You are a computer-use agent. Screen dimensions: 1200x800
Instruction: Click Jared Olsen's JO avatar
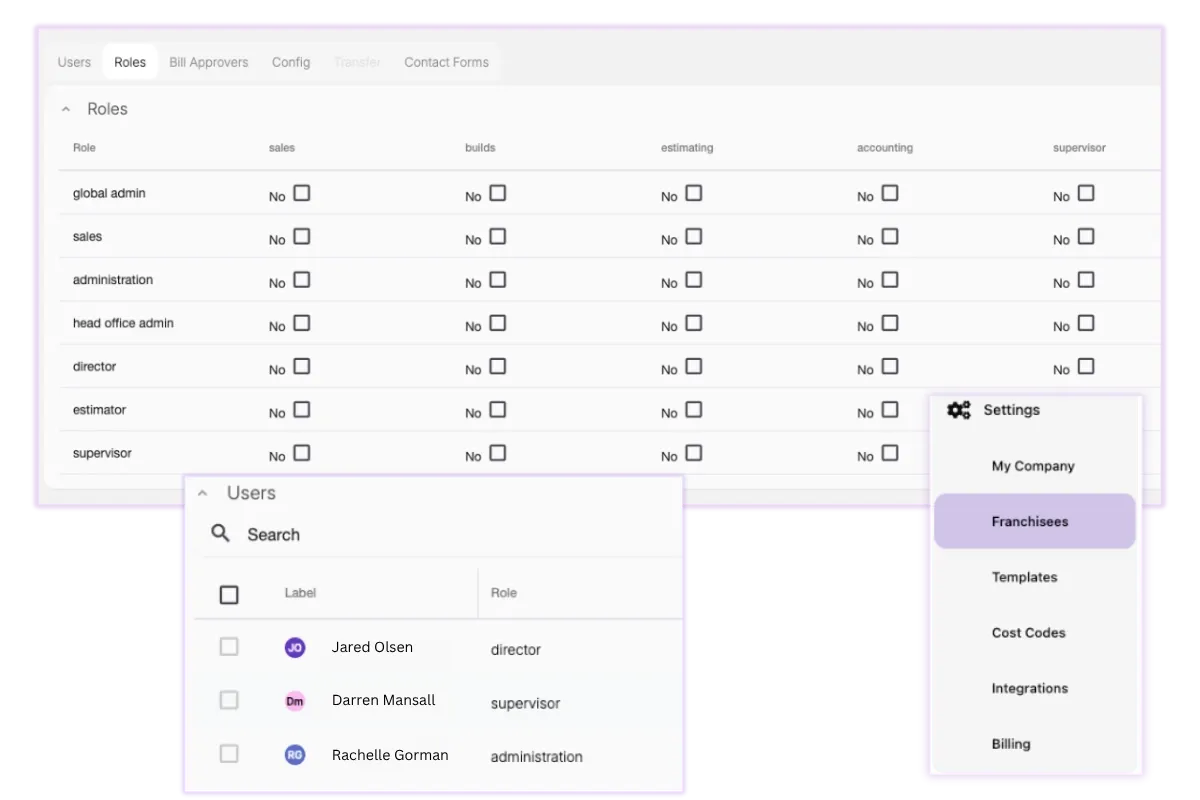click(295, 648)
